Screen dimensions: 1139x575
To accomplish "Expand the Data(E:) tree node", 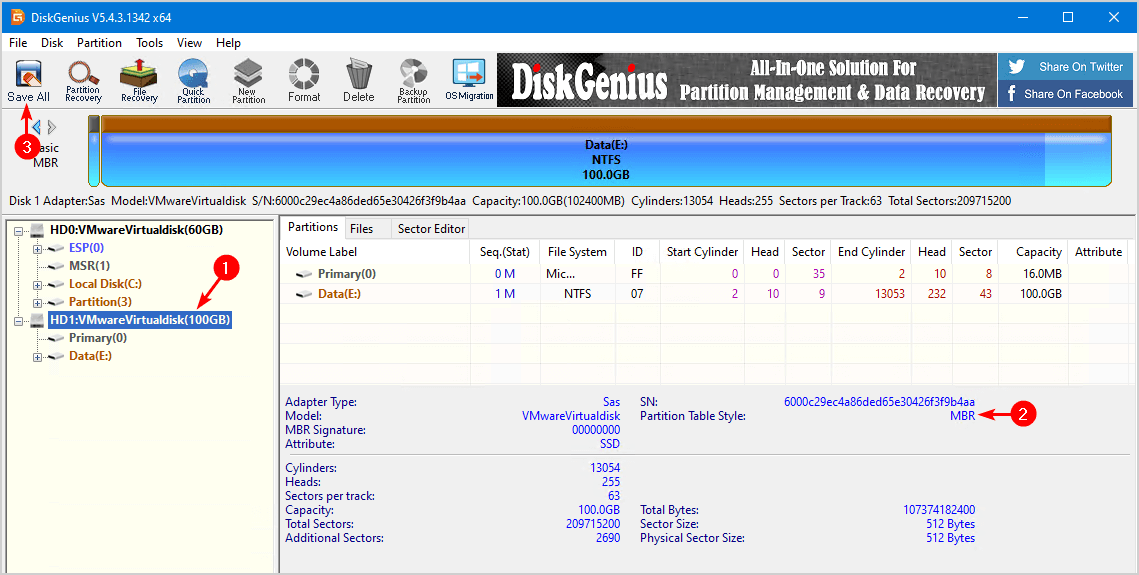I will point(37,357).
